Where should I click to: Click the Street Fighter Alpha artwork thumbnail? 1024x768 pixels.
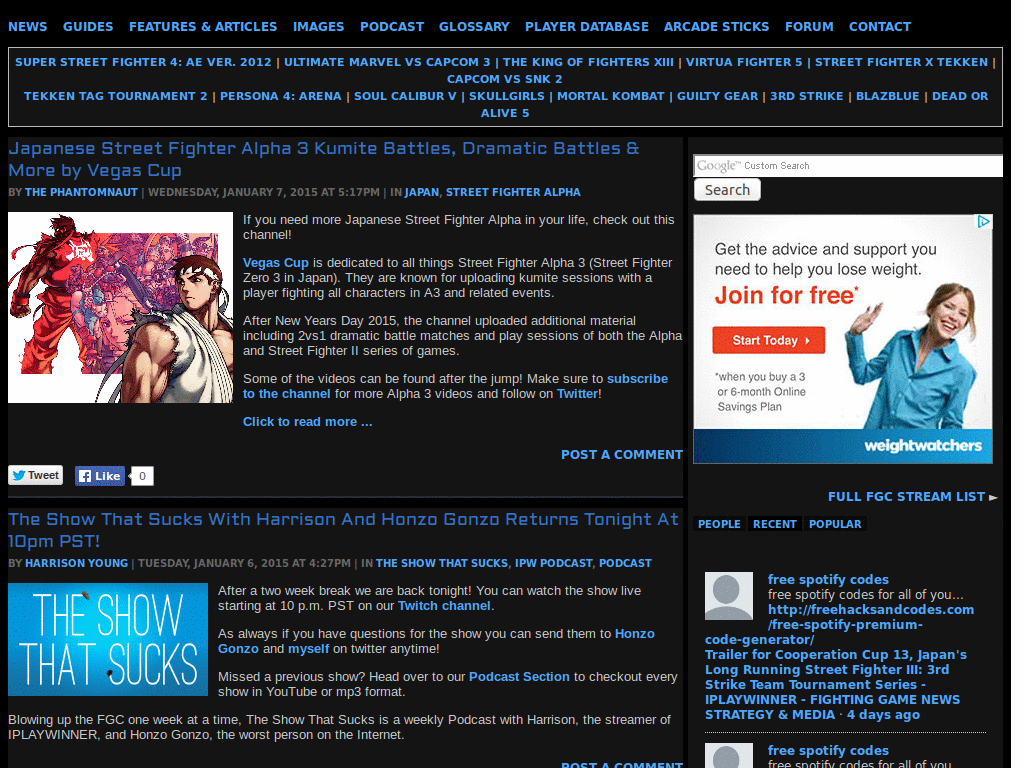(x=120, y=307)
